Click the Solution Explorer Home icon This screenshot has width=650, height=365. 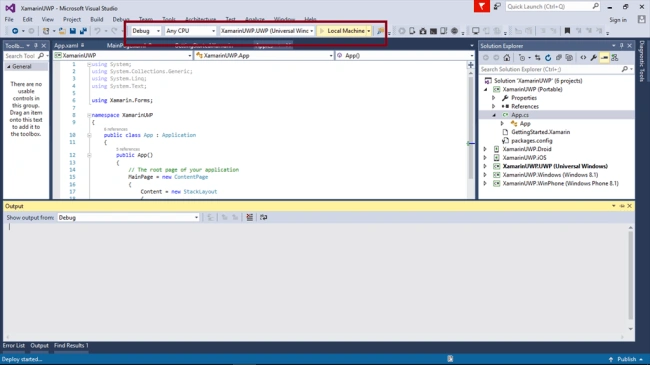click(507, 58)
